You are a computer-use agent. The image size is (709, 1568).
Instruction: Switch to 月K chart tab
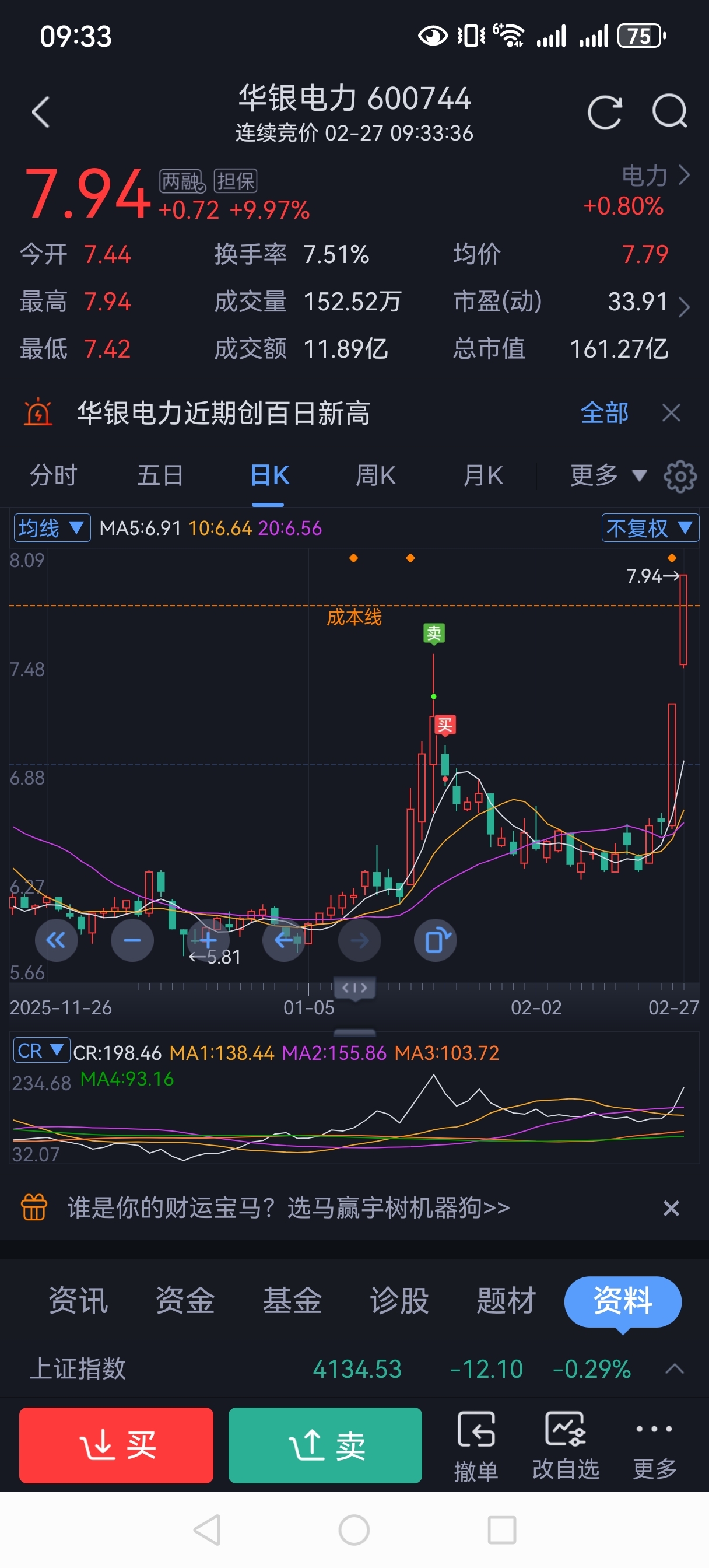pos(483,475)
